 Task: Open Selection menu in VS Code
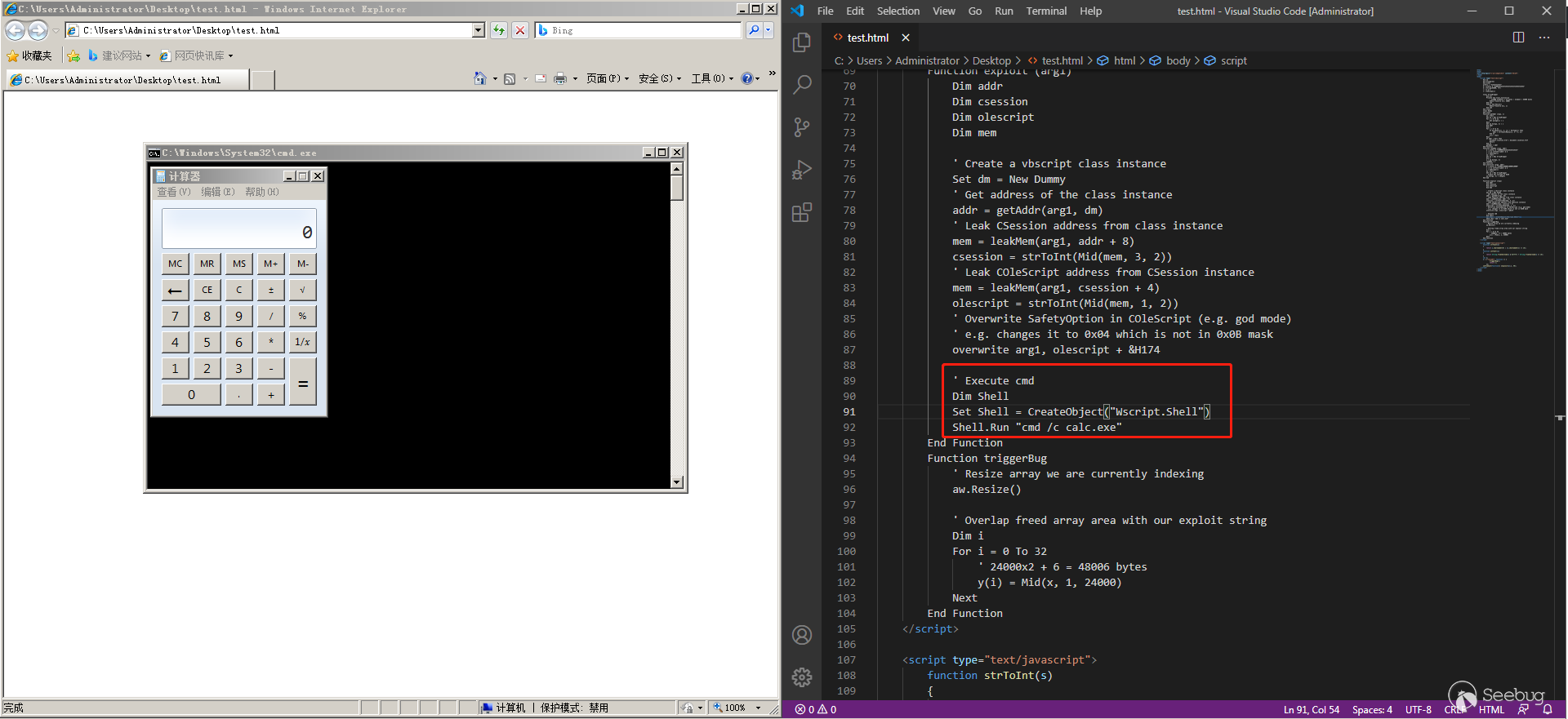click(x=898, y=11)
